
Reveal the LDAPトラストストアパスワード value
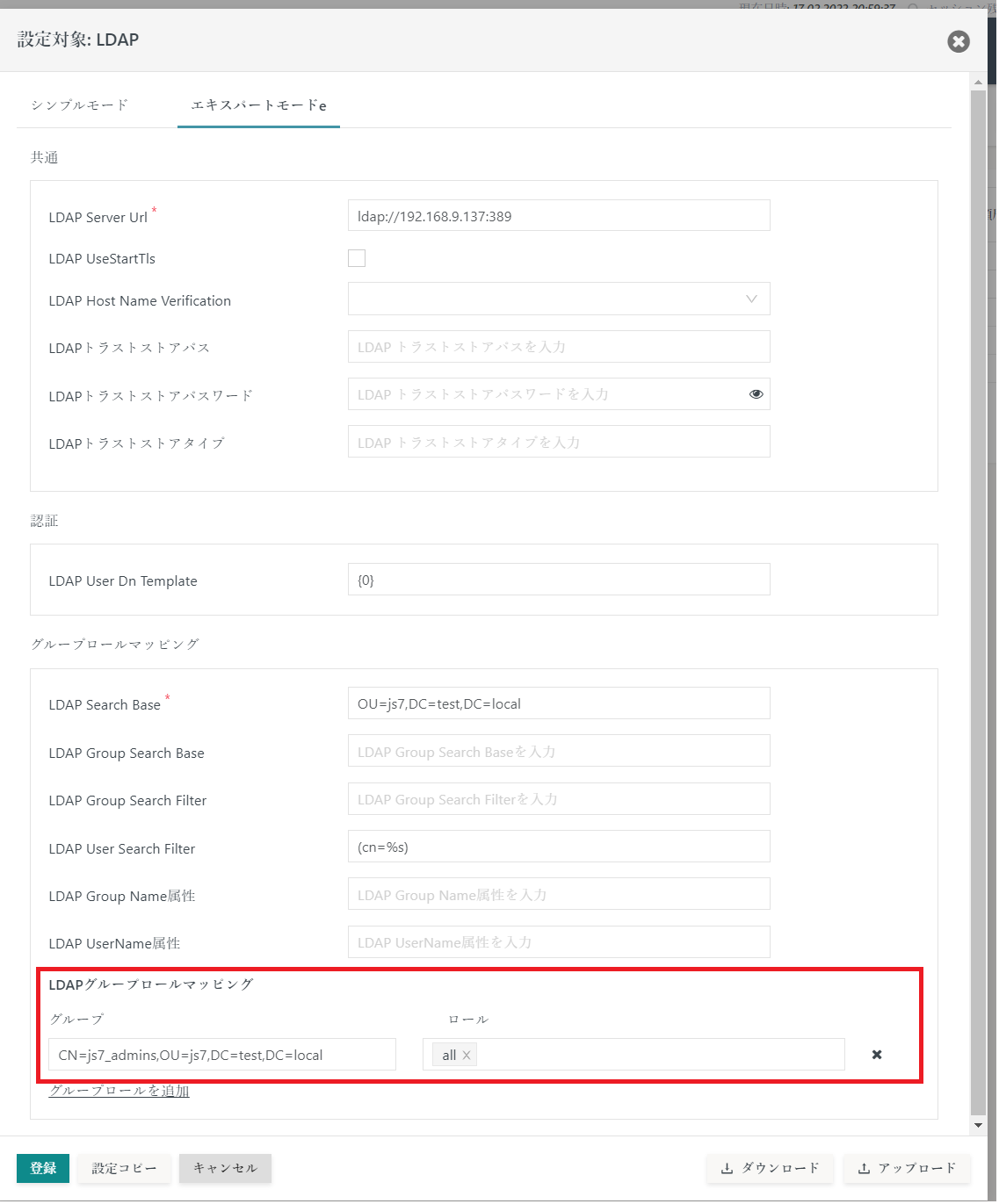[756, 393]
